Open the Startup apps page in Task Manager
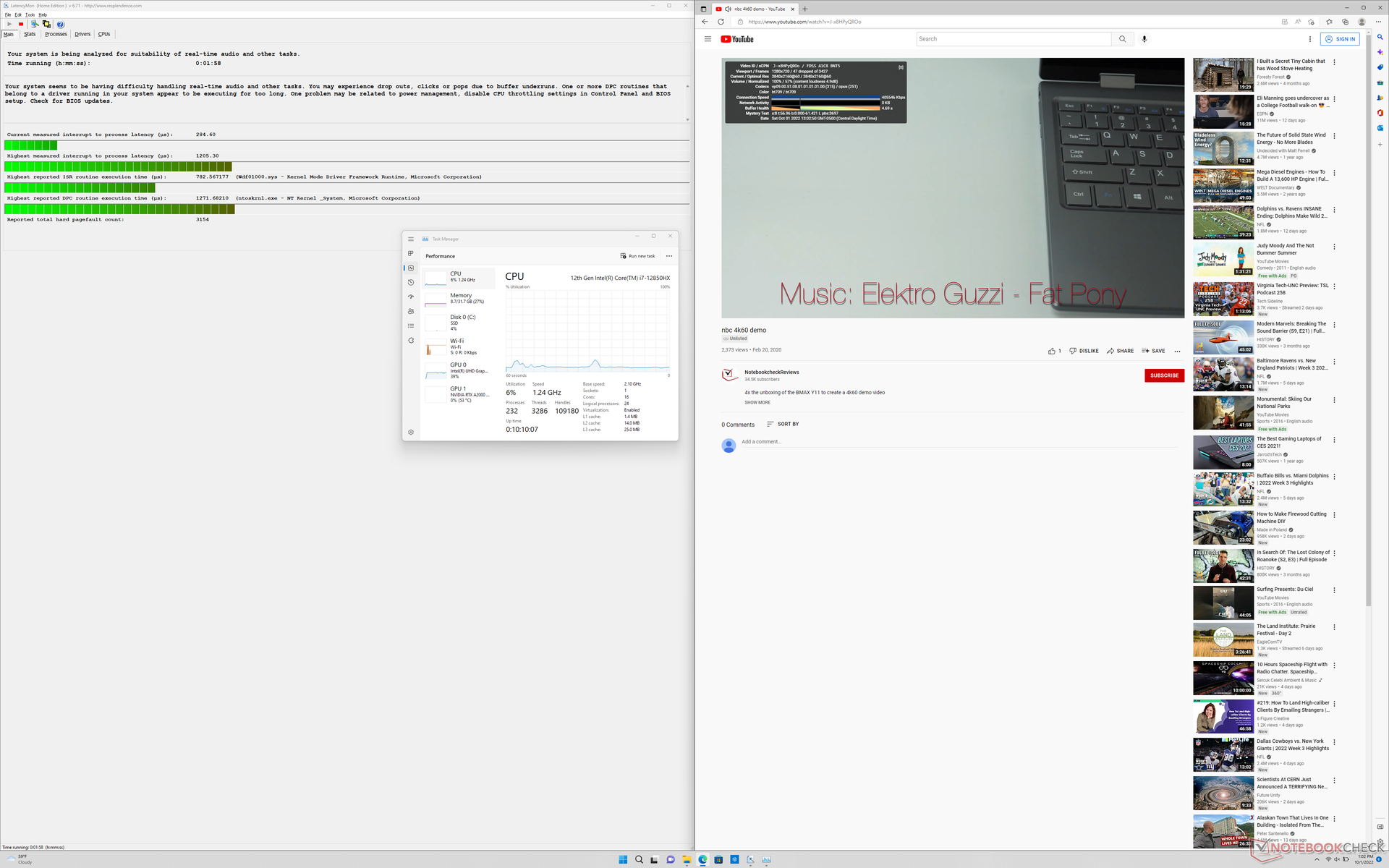 click(411, 297)
